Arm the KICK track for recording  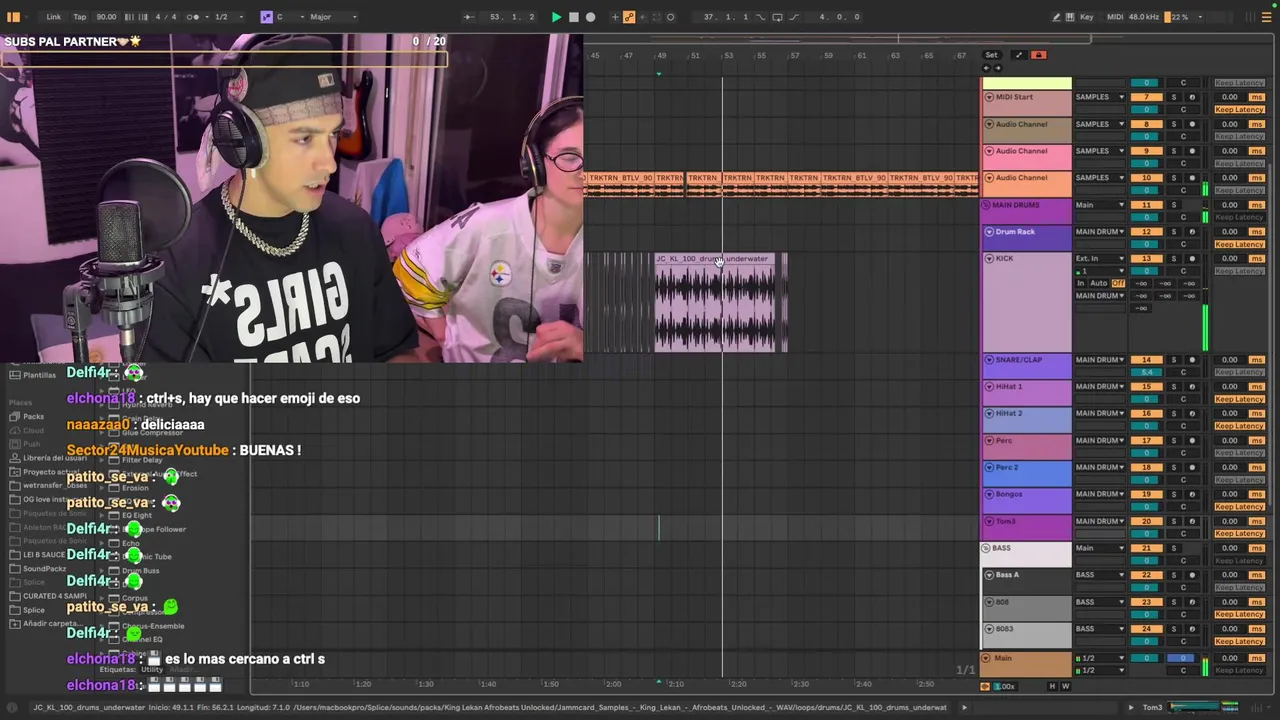pyautogui.click(x=1191, y=259)
